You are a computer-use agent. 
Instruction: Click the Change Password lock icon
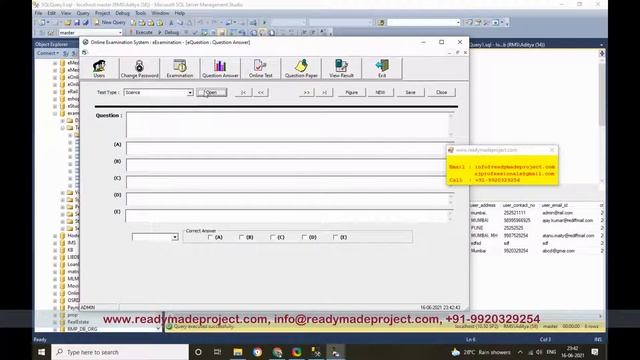click(139, 68)
